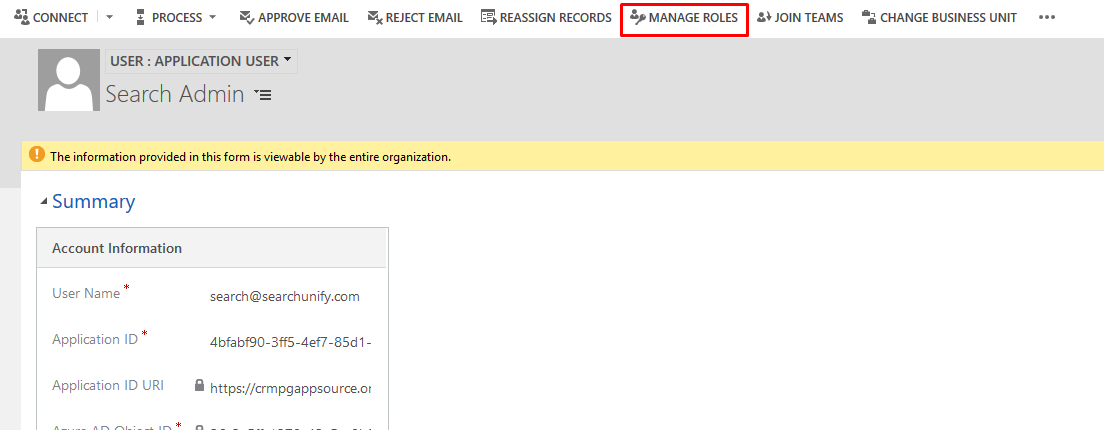Click the Connect people icon
1104x430 pixels.
pos(21,17)
